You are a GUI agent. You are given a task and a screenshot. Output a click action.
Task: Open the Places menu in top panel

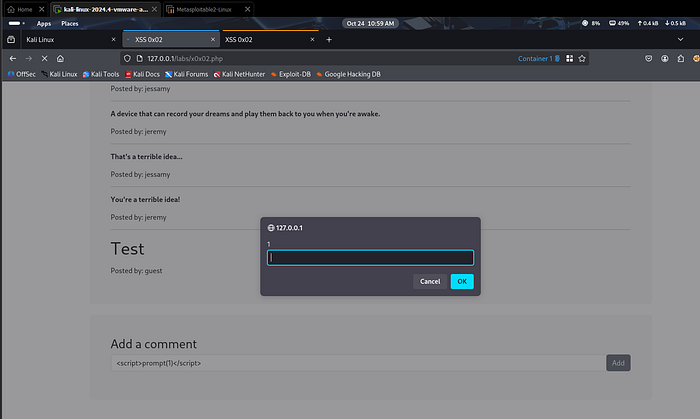pos(70,24)
